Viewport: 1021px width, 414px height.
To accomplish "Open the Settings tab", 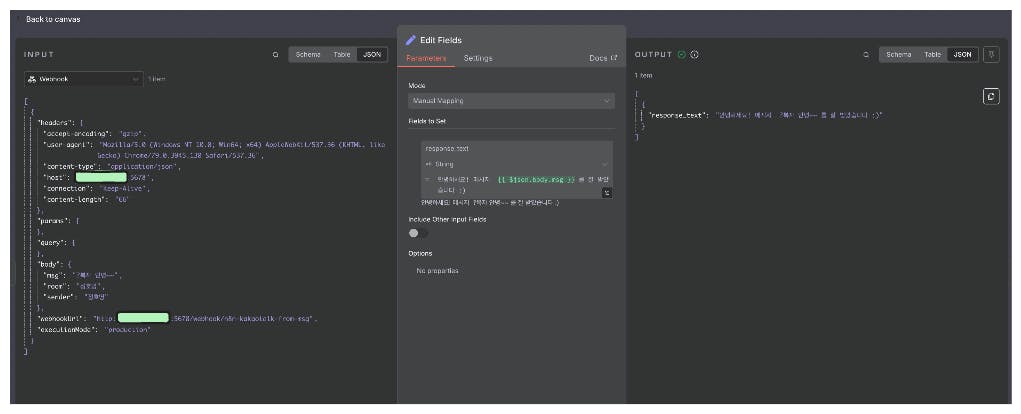I will coord(478,59).
